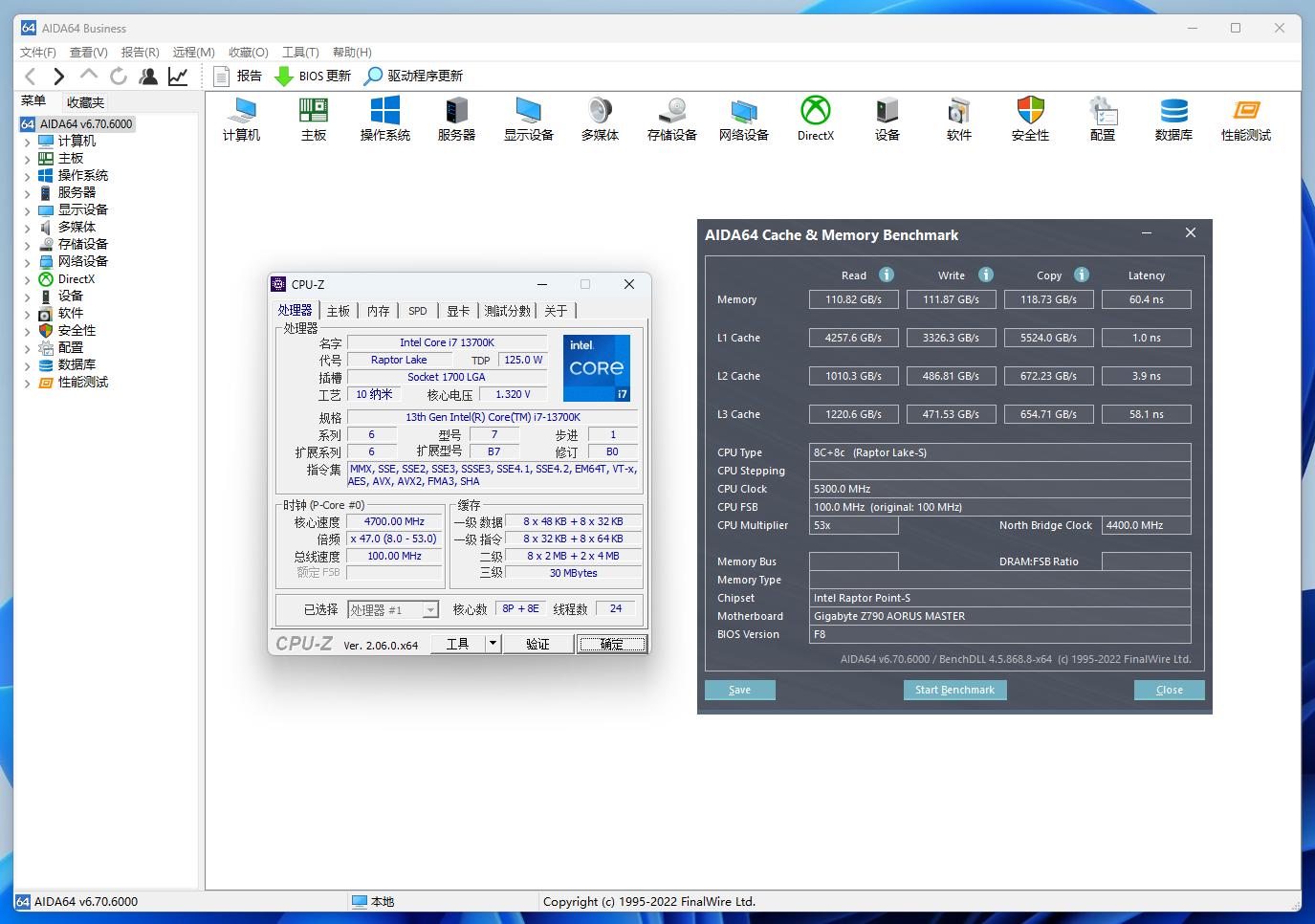Select the 存储设备 storage devices icon
The height and width of the screenshot is (924, 1315).
tap(670, 118)
